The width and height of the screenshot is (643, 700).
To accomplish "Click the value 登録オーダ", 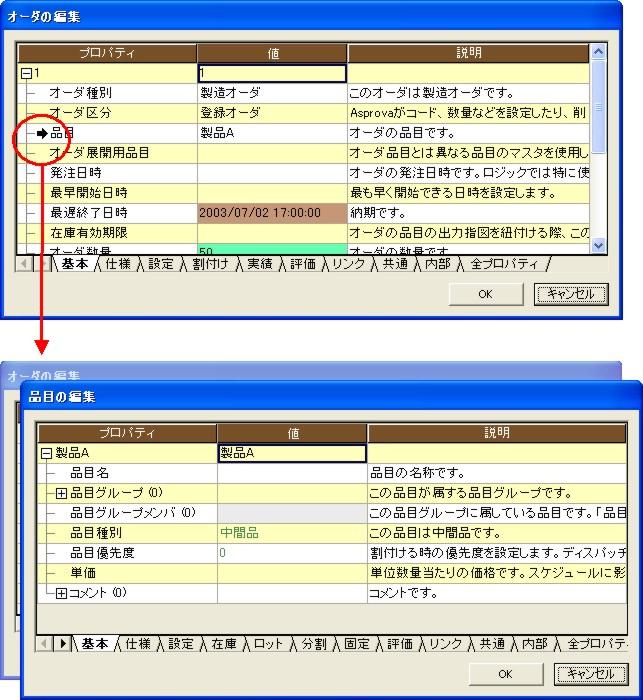I will [230, 113].
